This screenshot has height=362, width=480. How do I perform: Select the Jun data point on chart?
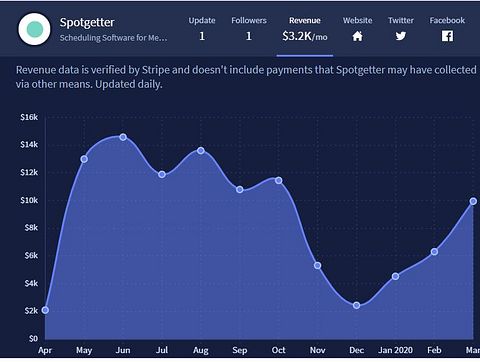(123, 137)
